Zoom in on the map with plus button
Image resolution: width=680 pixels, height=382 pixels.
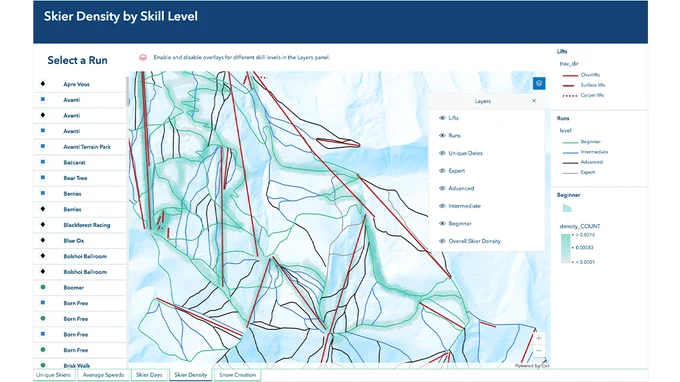click(539, 338)
